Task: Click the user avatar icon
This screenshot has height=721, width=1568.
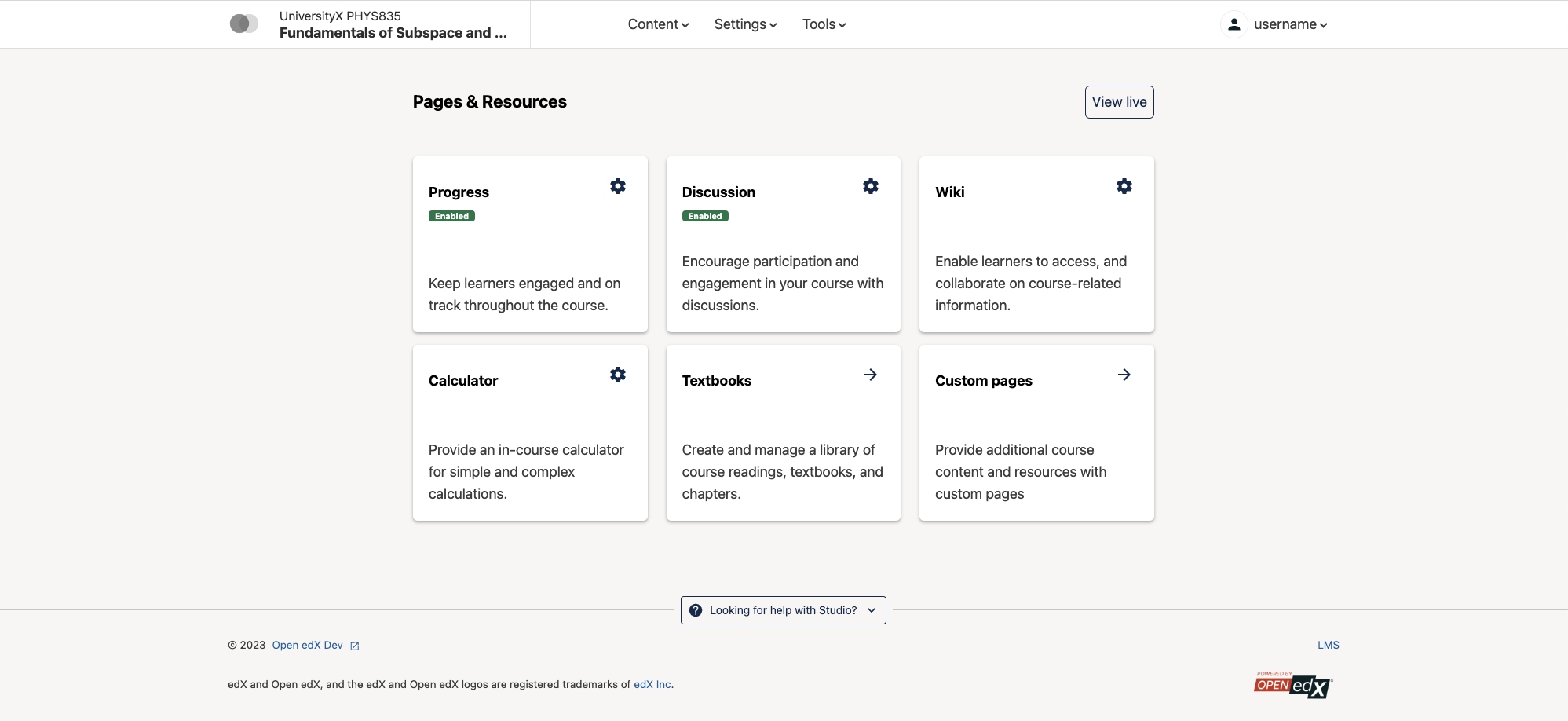Action: tap(1234, 24)
